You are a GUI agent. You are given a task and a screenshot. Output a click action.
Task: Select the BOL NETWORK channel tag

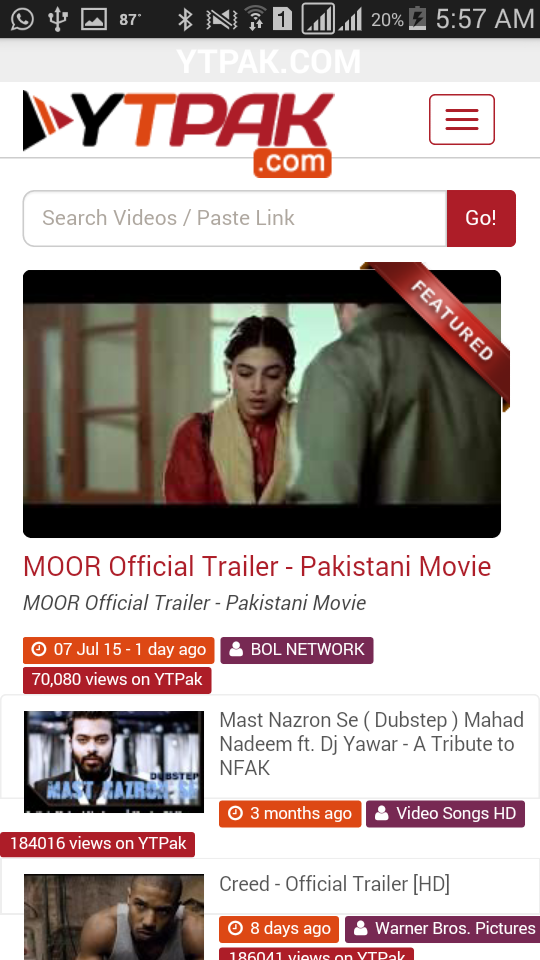point(297,650)
